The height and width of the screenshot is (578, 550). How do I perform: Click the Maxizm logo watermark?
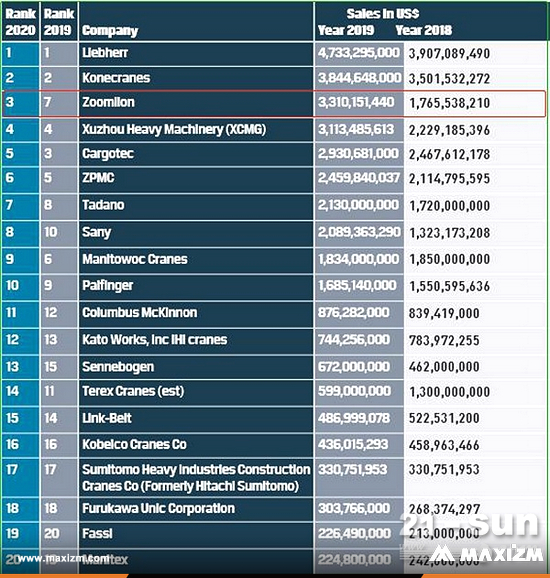(x=487, y=555)
